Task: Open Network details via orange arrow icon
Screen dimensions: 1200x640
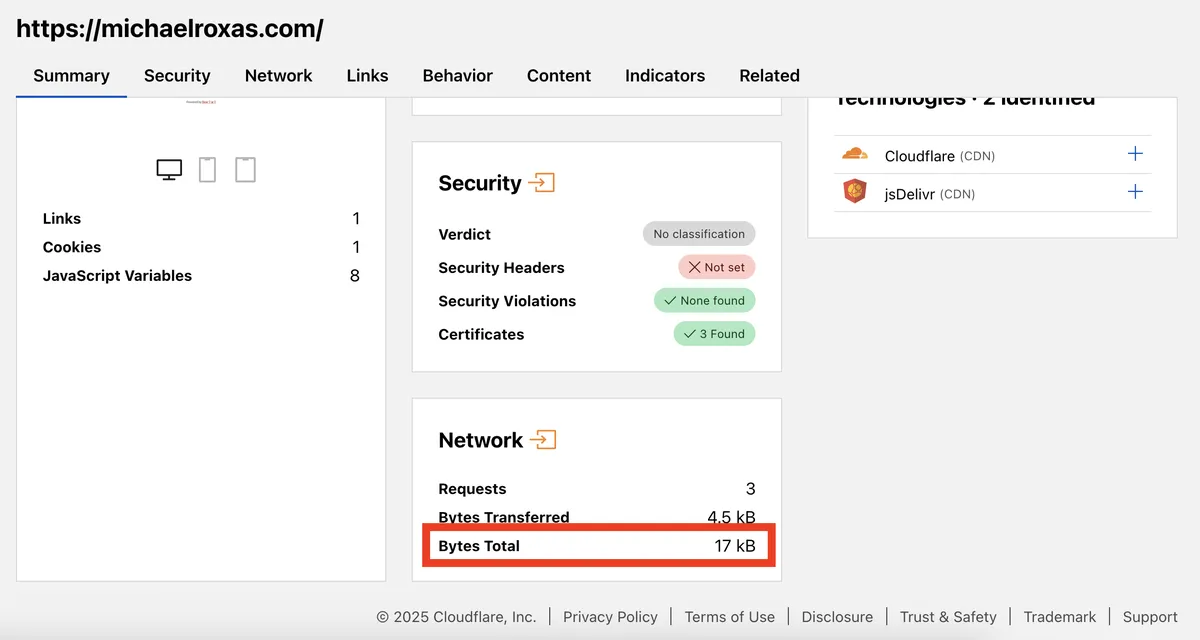Action: [543, 440]
